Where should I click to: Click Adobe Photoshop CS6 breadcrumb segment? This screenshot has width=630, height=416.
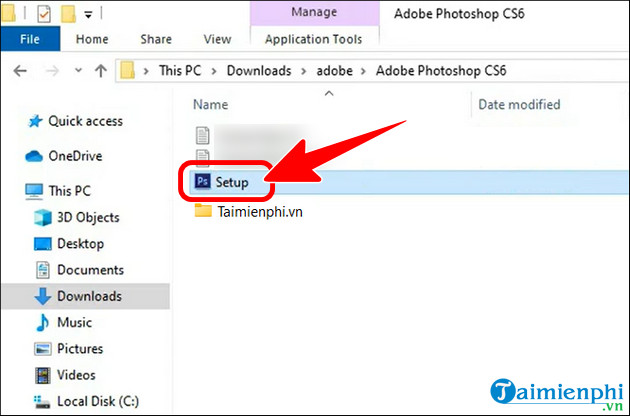coord(441,71)
